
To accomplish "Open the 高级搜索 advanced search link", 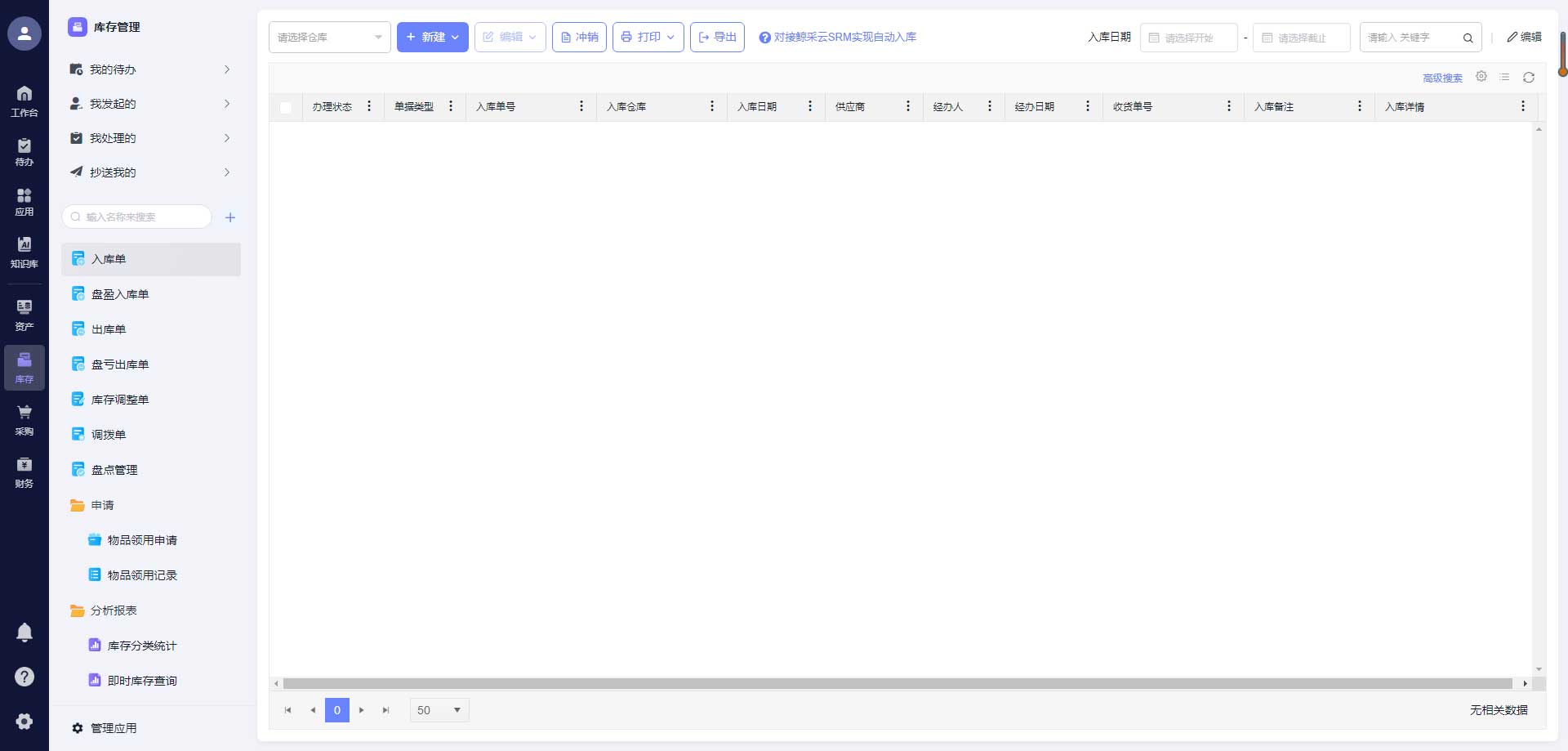I will coord(1442,78).
